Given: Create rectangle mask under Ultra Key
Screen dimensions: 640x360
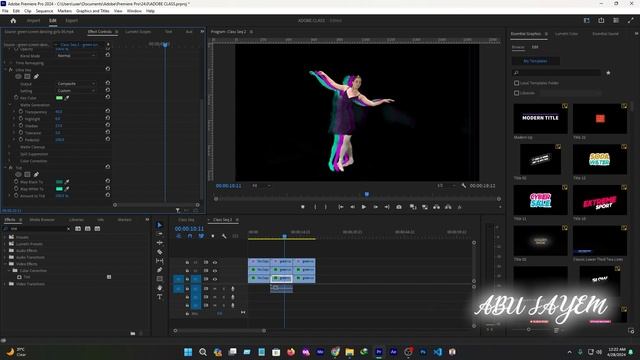Looking at the screenshot, I should point(27,76).
